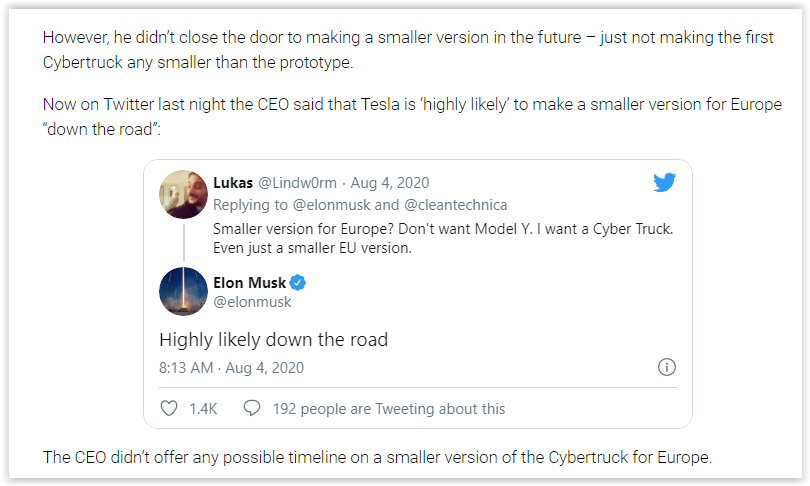Click the sentence about no possible timeline
Screen dimensions: 810x486
point(377,457)
